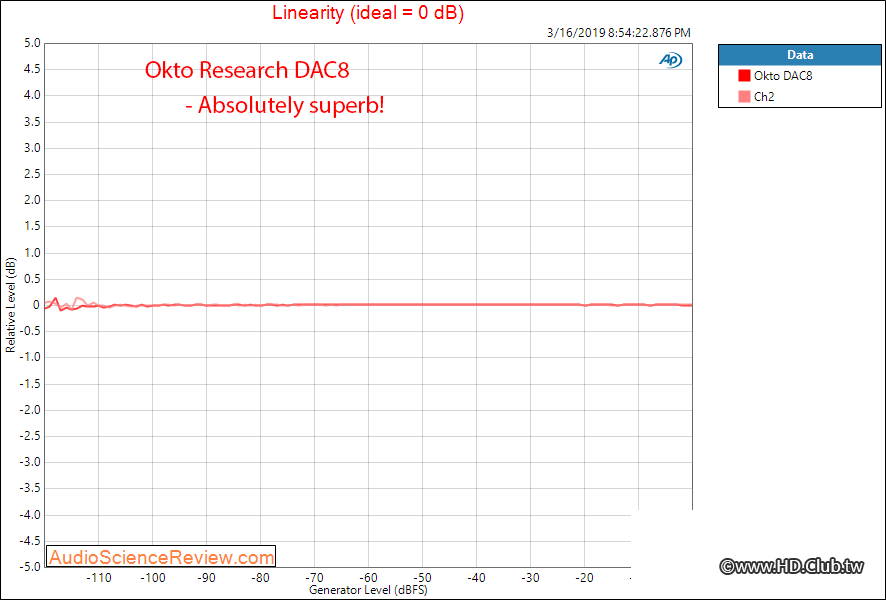Click the '-60' generator level tick
The image size is (886, 600).
(368, 578)
